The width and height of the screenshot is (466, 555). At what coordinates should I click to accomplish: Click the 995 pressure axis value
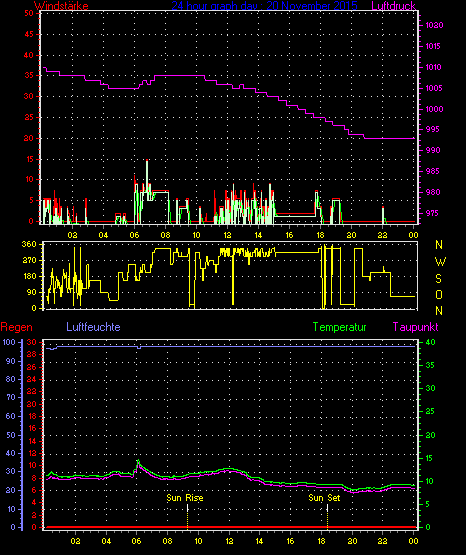click(433, 129)
